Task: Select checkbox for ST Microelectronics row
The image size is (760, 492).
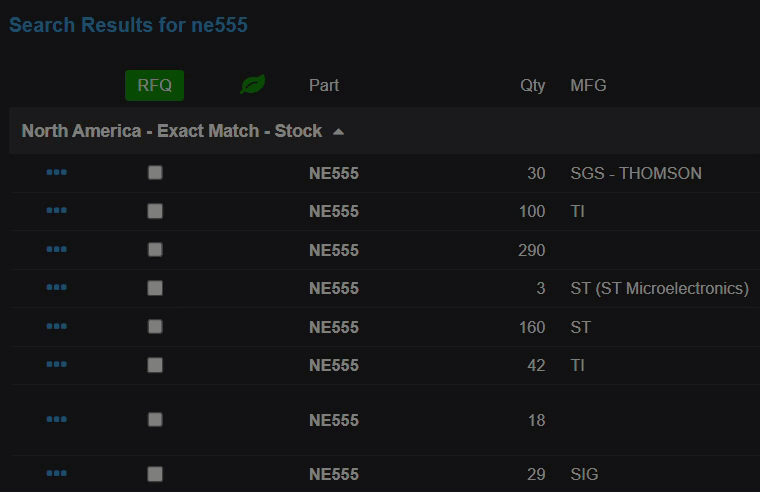Action: point(155,288)
